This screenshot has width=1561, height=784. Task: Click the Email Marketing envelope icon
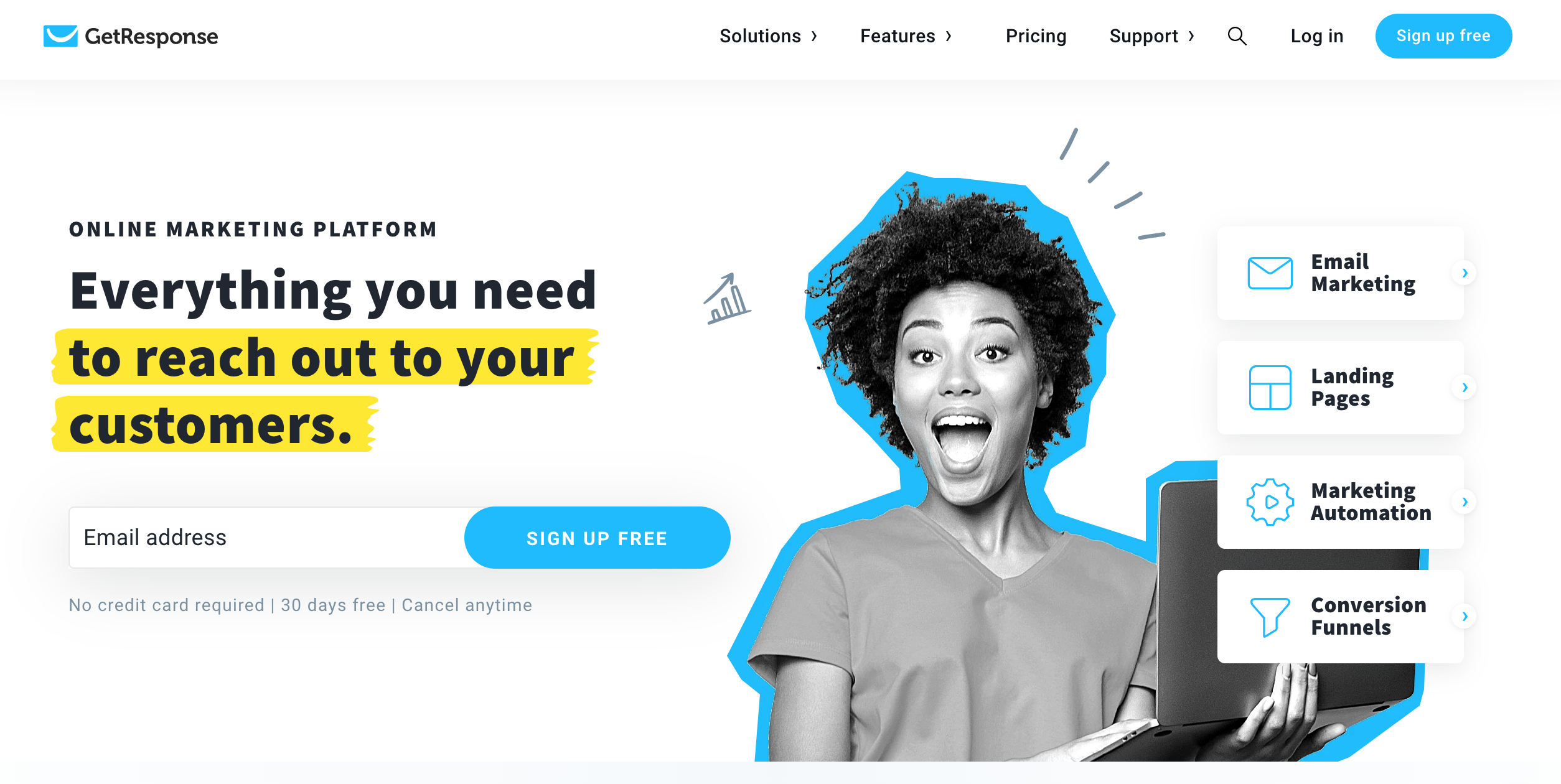click(x=1270, y=273)
